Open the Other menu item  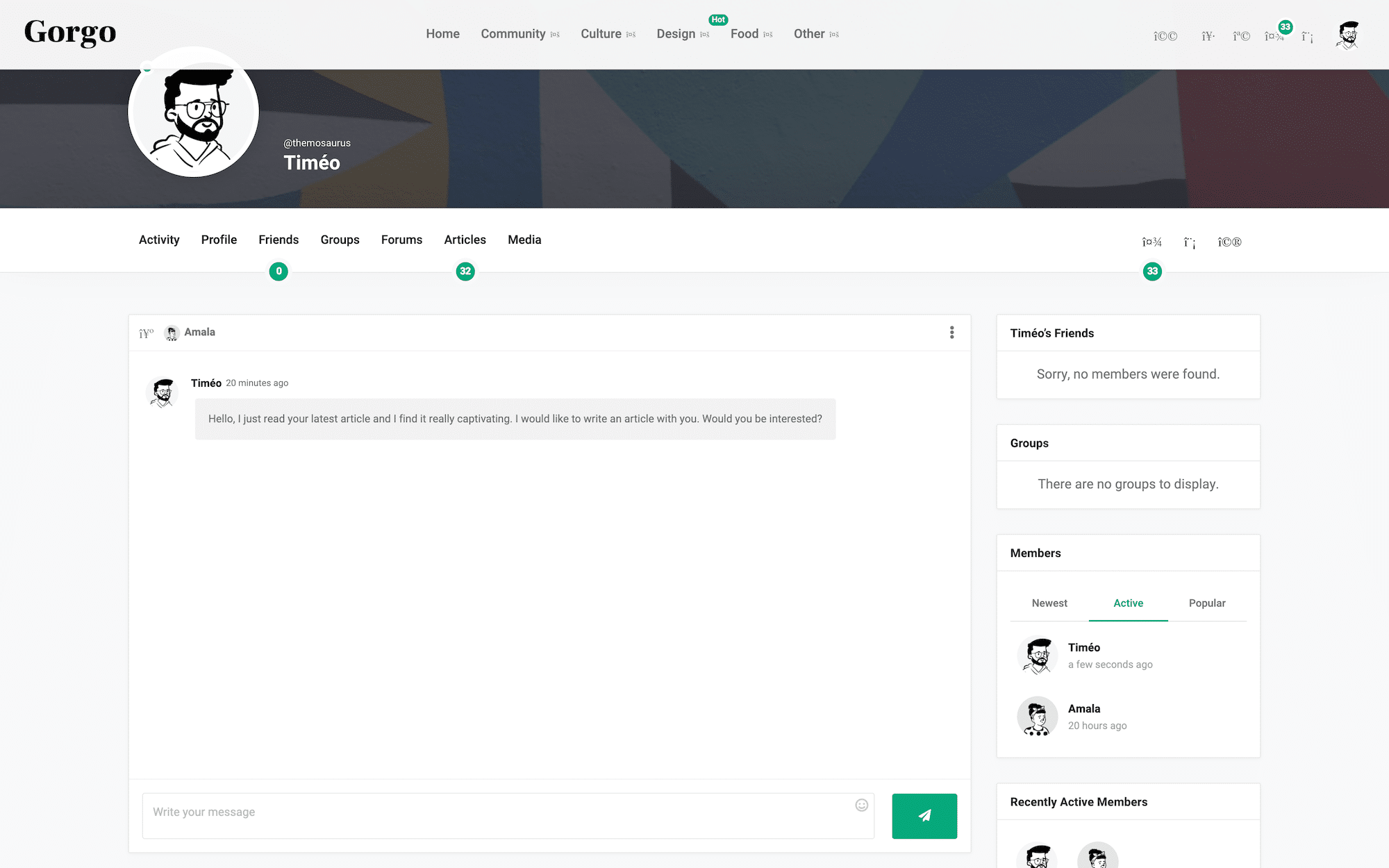(809, 34)
